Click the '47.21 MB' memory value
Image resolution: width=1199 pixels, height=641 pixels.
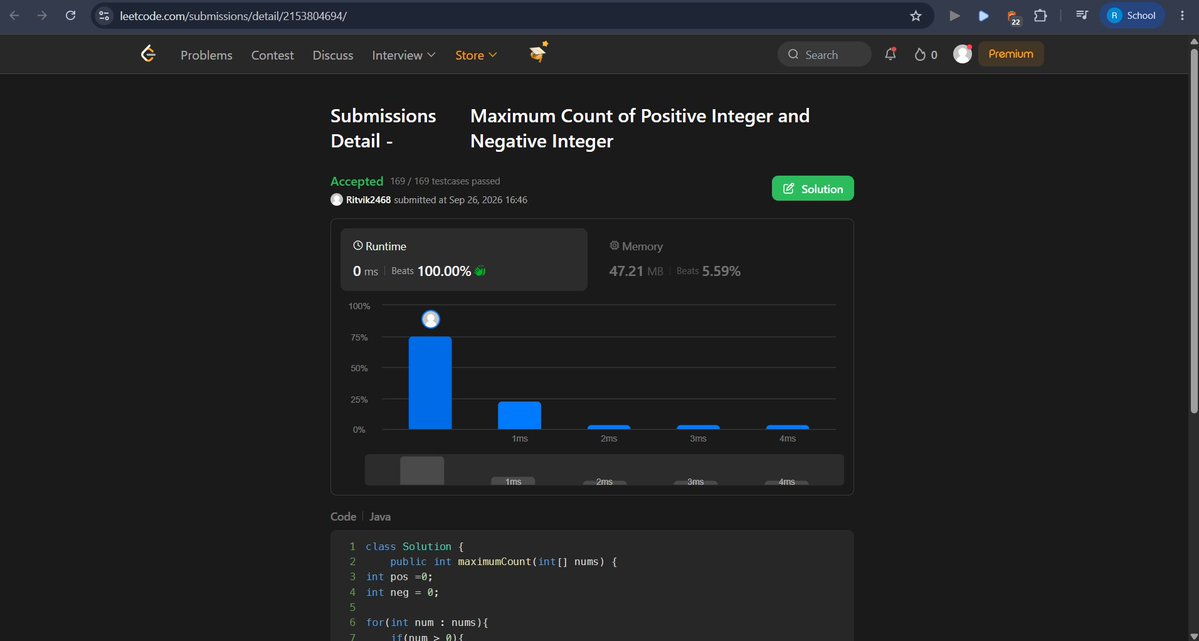click(636, 271)
